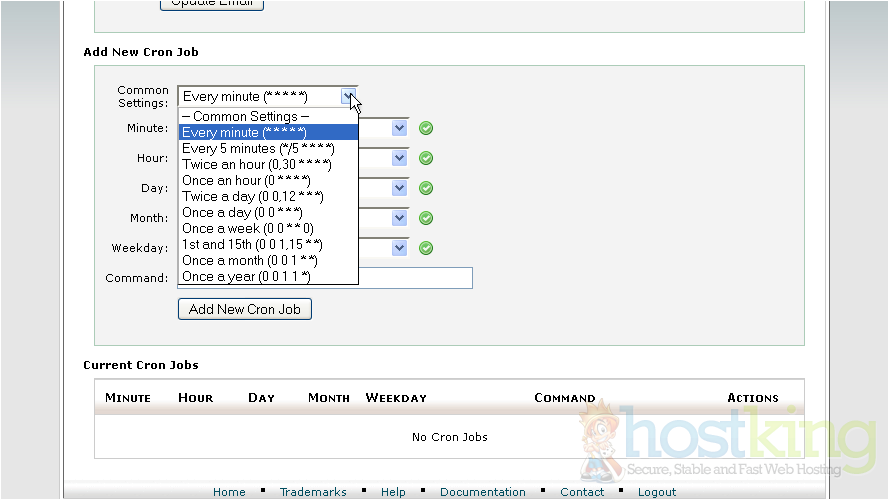Screen dimensions: 889x500
Task: Select 'Every 5 minutes' option
Action: 257,148
